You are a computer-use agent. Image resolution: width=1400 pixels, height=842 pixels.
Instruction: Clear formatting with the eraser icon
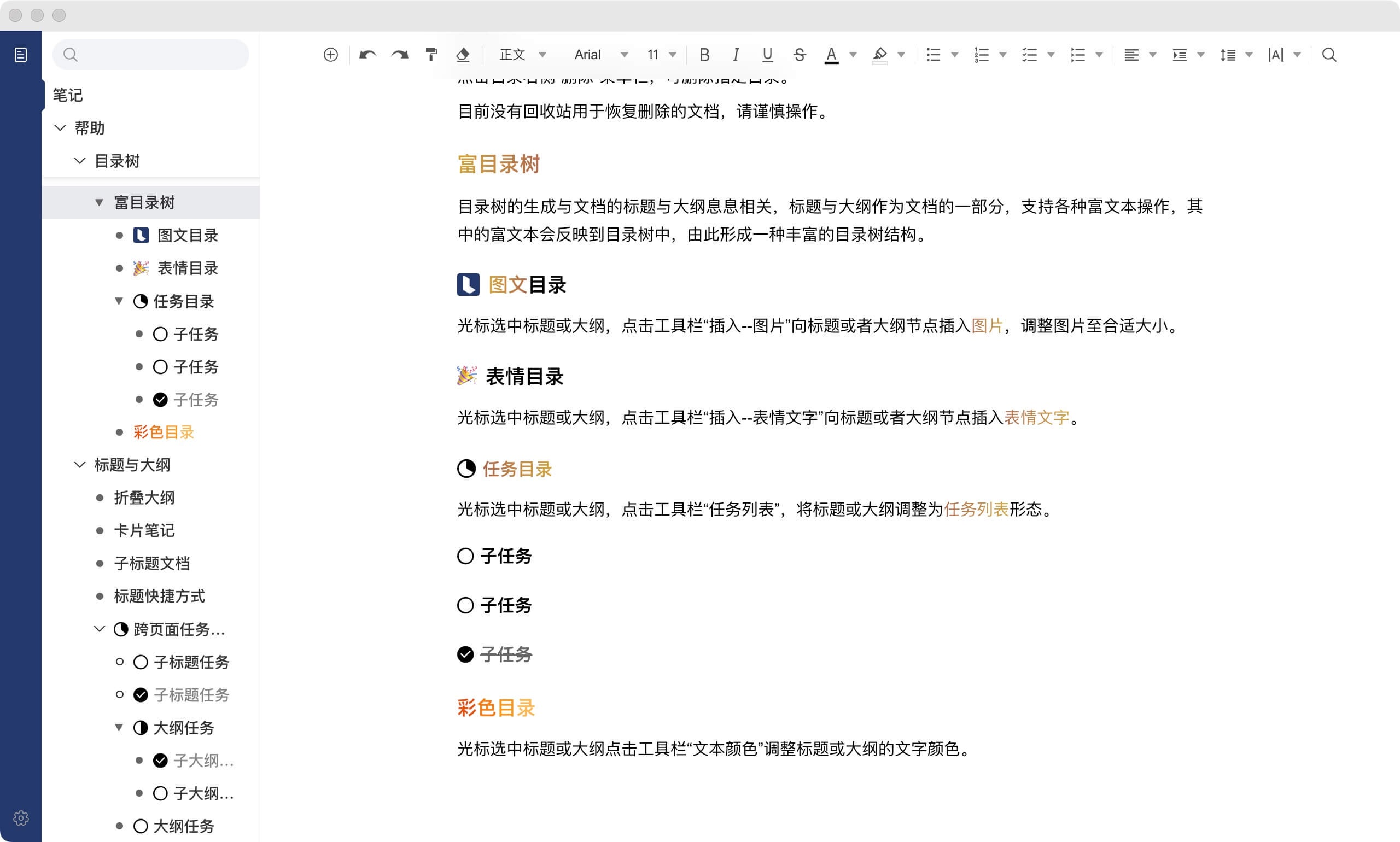pyautogui.click(x=463, y=55)
